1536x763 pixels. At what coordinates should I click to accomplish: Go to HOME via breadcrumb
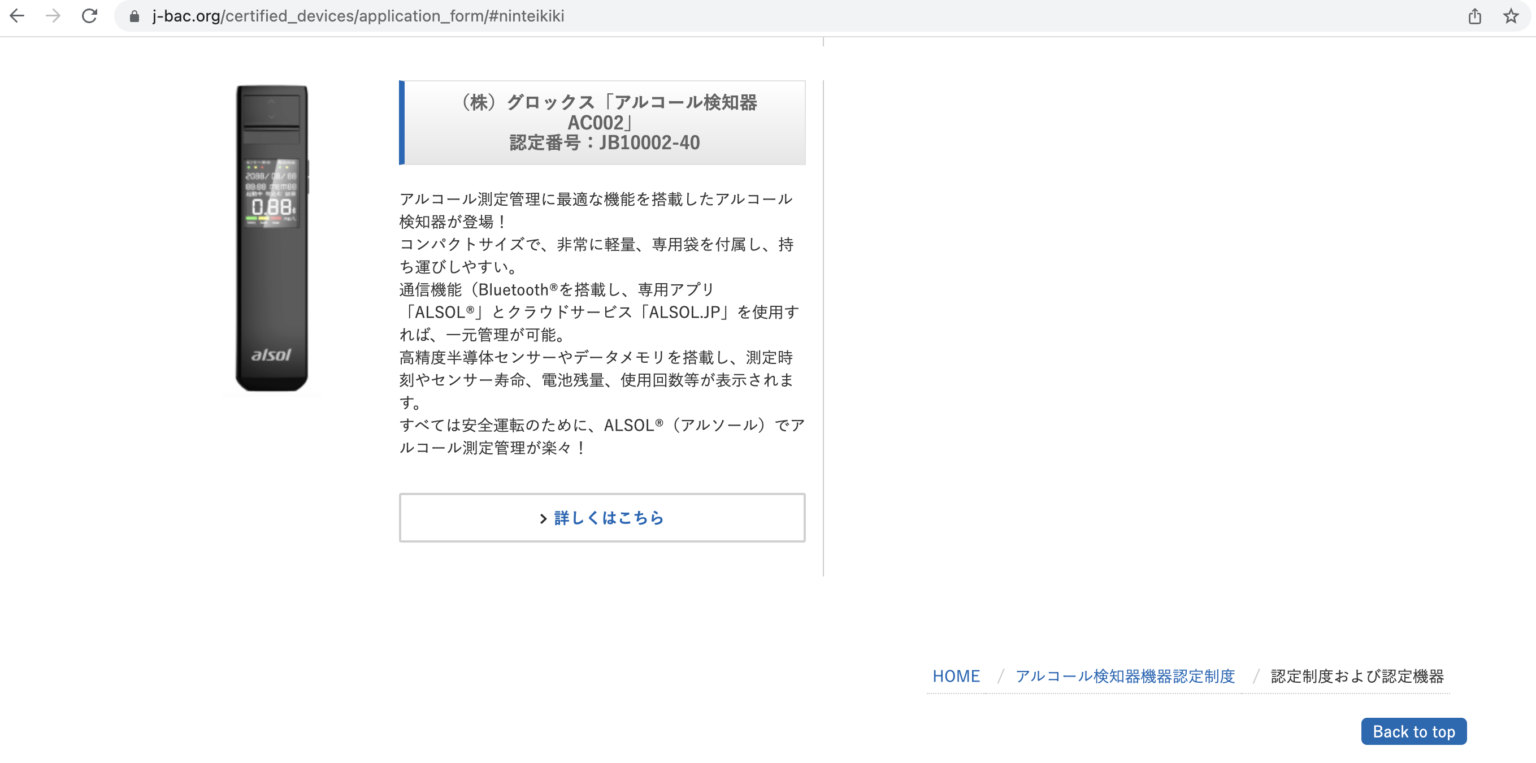[955, 676]
